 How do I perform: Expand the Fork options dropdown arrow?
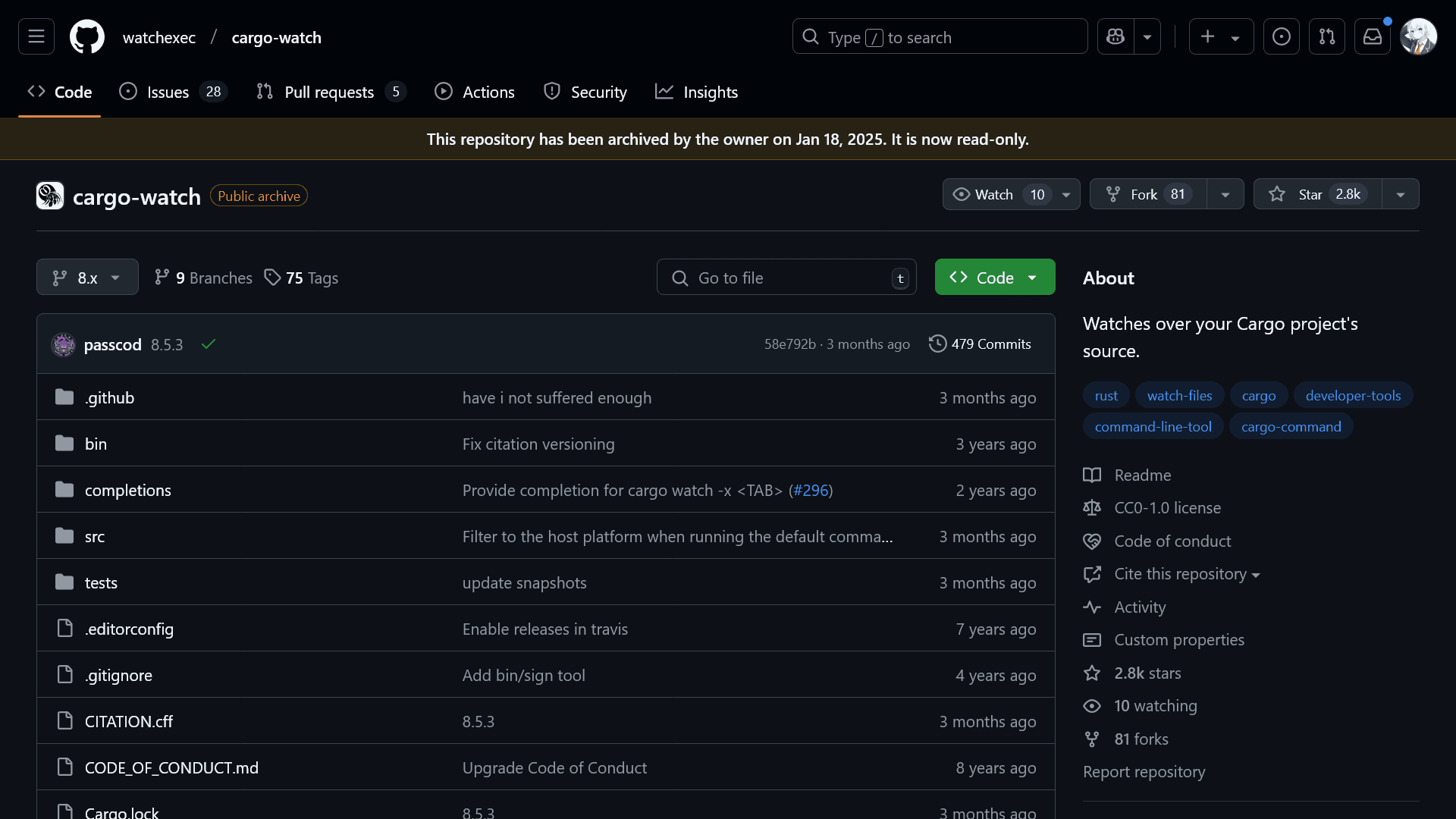click(x=1225, y=194)
